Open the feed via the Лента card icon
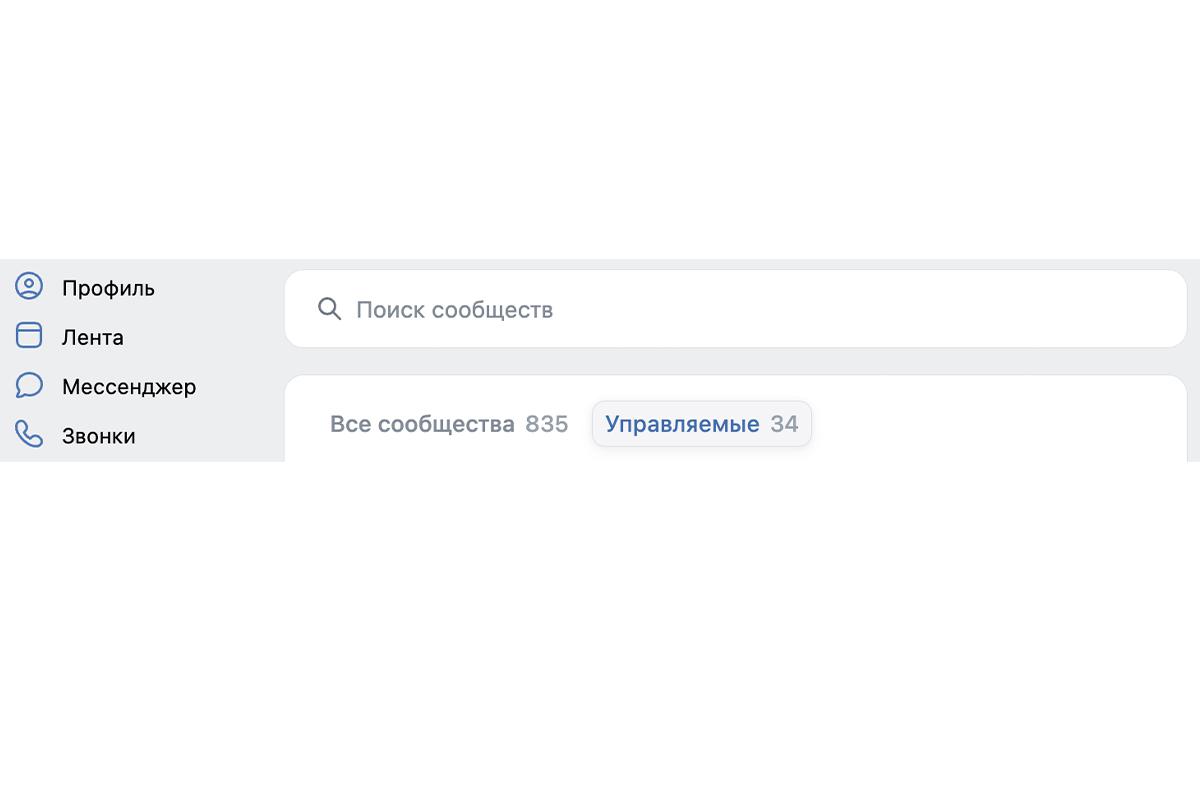This screenshot has height=800, width=1200. [29, 336]
